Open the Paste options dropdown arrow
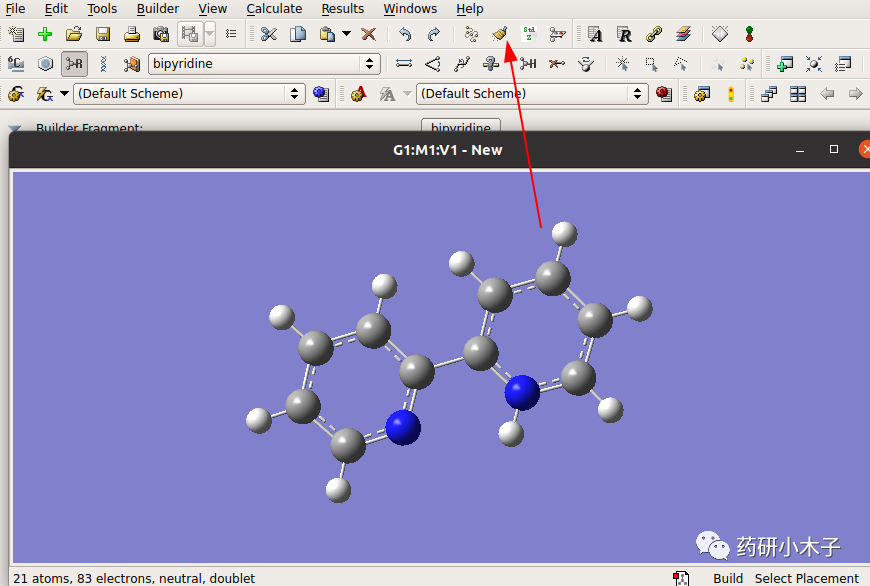870x586 pixels. [346, 34]
